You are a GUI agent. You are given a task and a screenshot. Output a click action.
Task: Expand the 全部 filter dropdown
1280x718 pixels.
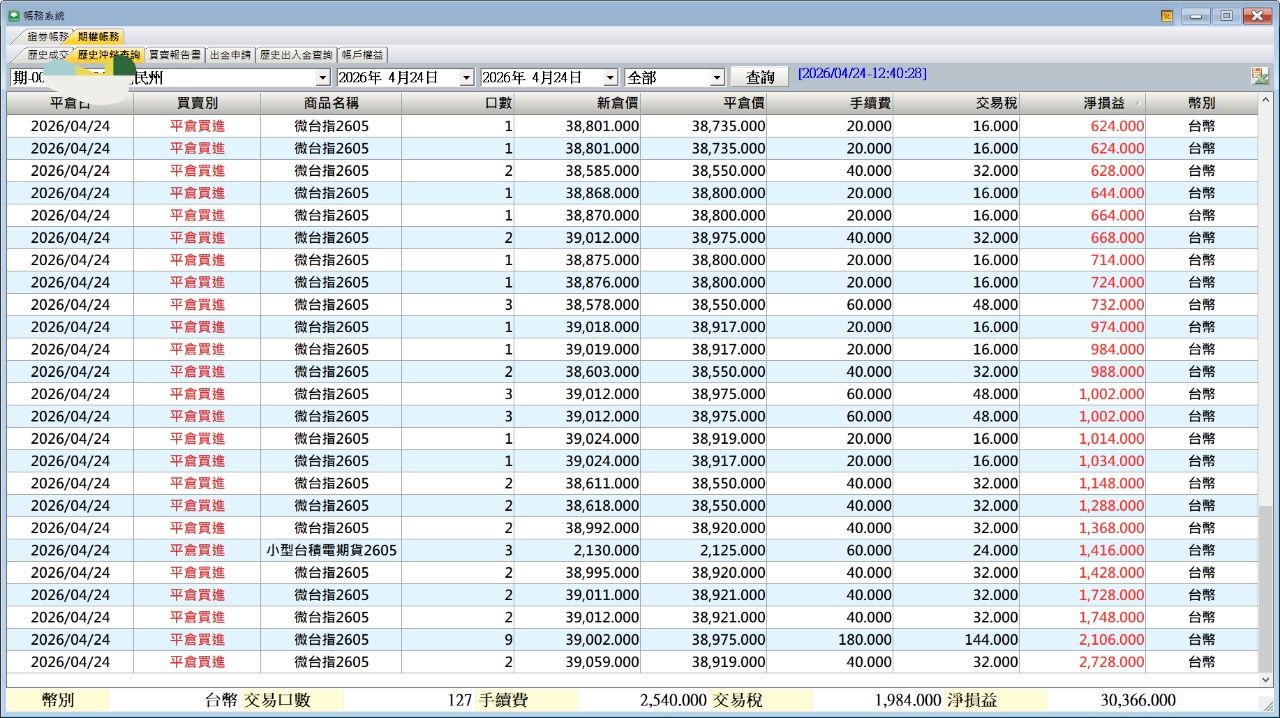716,78
